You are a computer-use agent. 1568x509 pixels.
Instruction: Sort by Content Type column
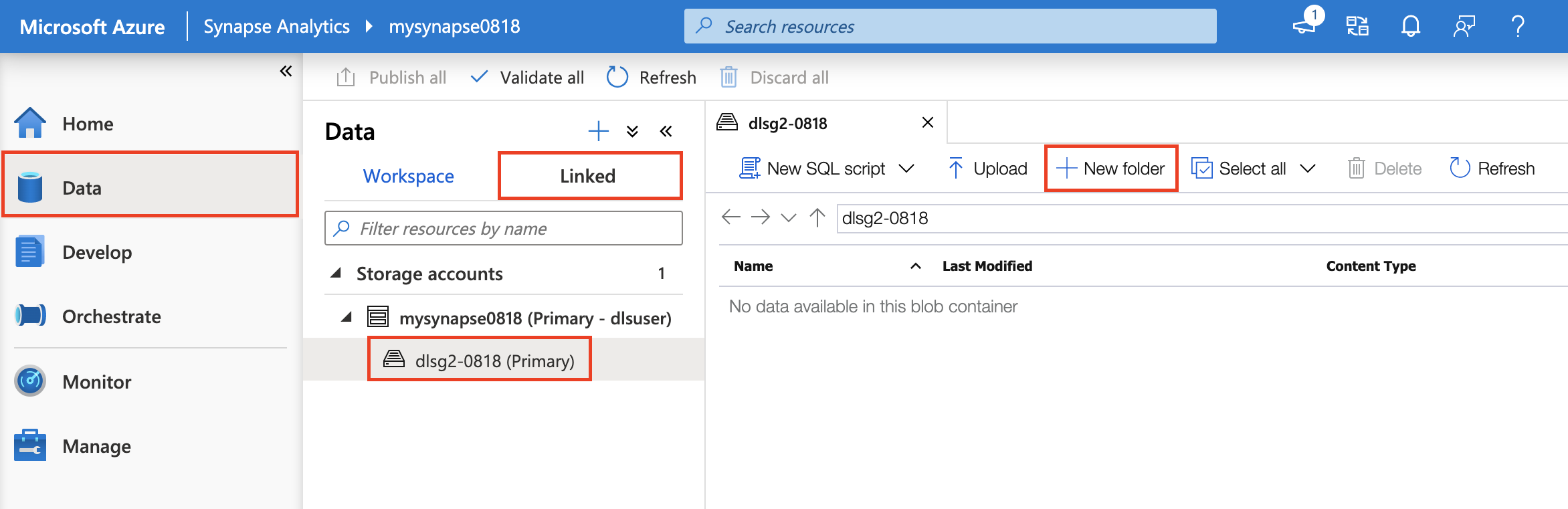coord(1371,266)
